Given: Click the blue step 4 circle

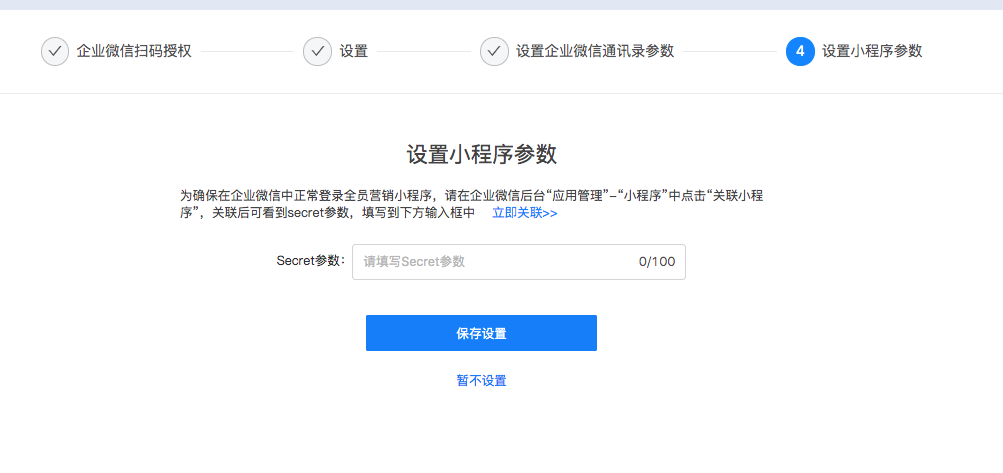Looking at the screenshot, I should (x=800, y=51).
